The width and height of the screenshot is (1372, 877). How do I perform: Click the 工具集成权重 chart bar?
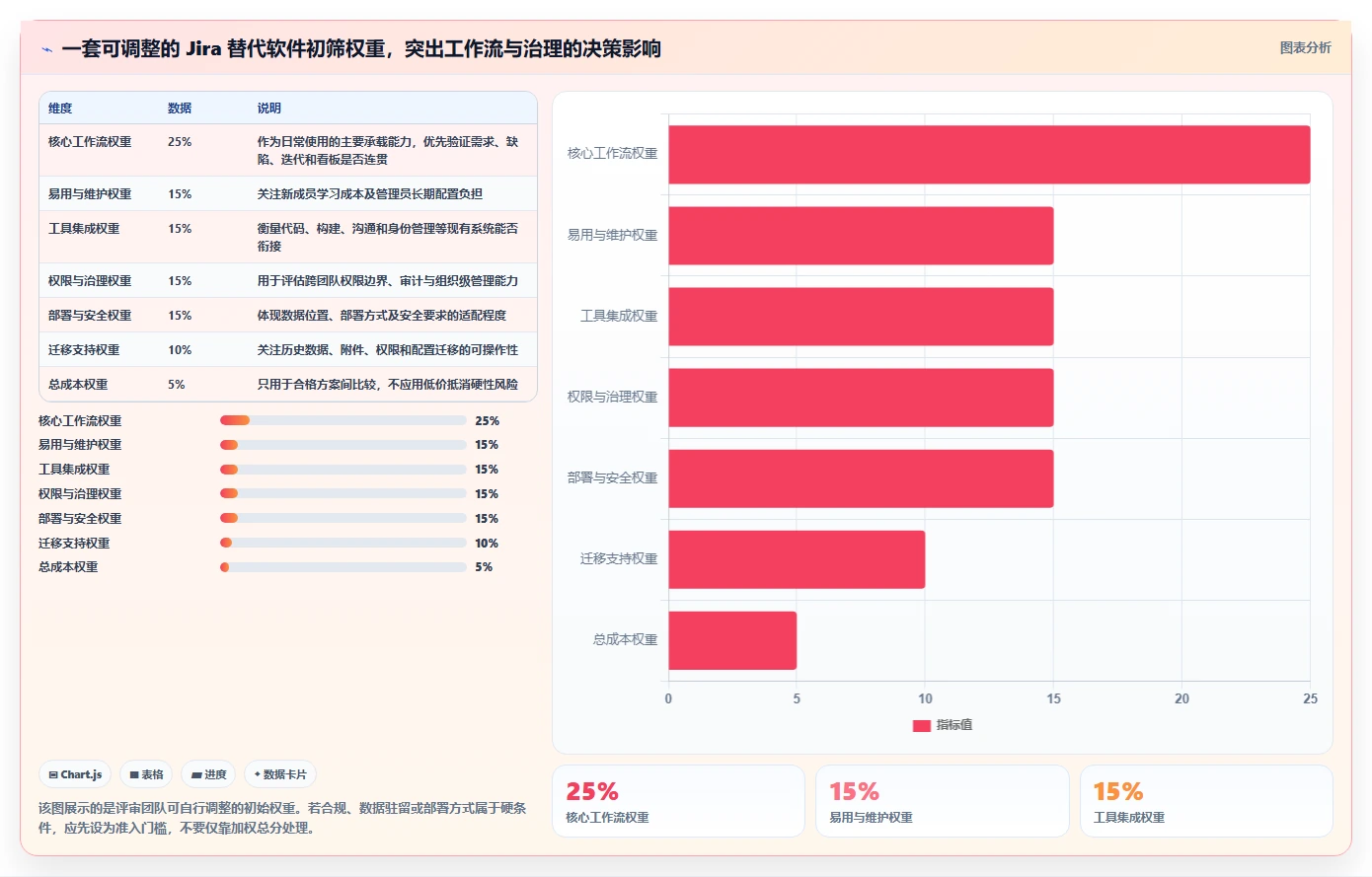pyautogui.click(x=861, y=317)
